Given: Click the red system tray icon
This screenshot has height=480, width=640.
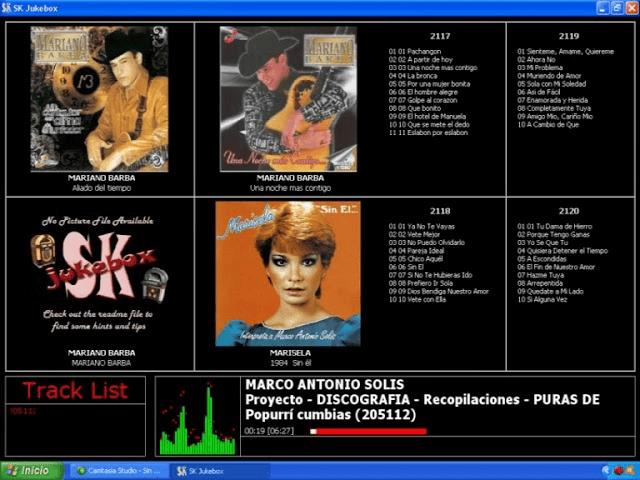Looking at the screenshot, I should click(x=618, y=471).
